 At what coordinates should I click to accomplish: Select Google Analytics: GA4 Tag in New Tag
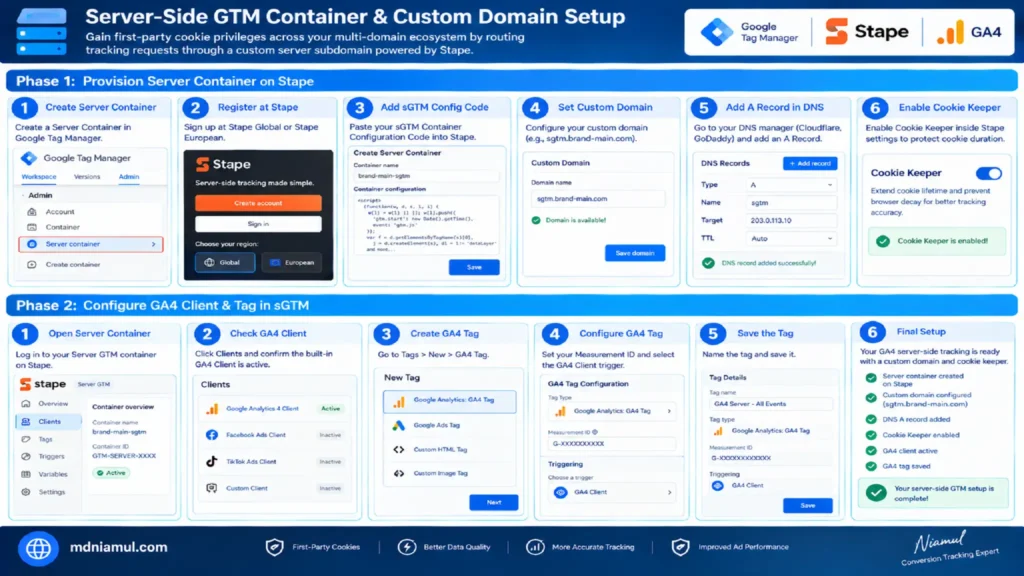[450, 401]
